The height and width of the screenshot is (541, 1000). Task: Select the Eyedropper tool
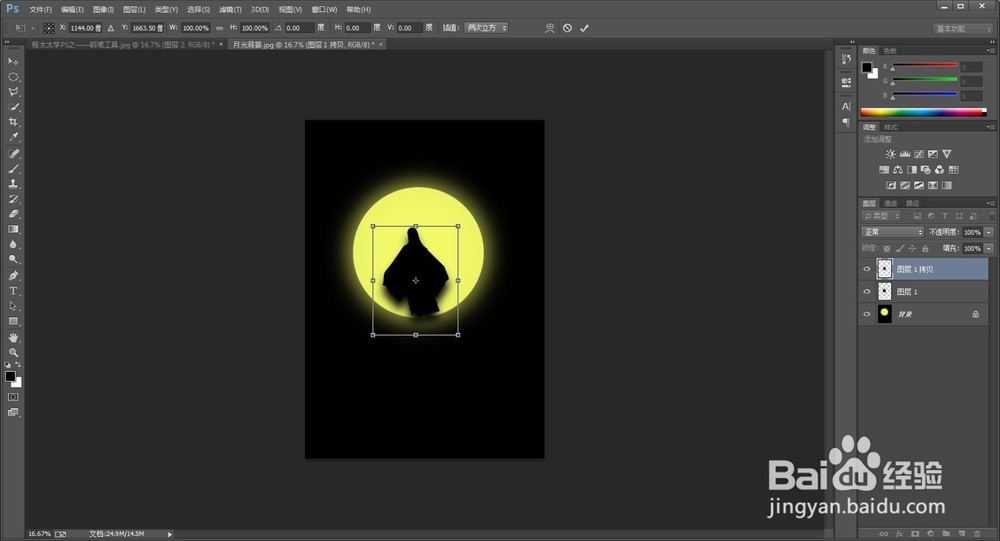(x=13, y=137)
